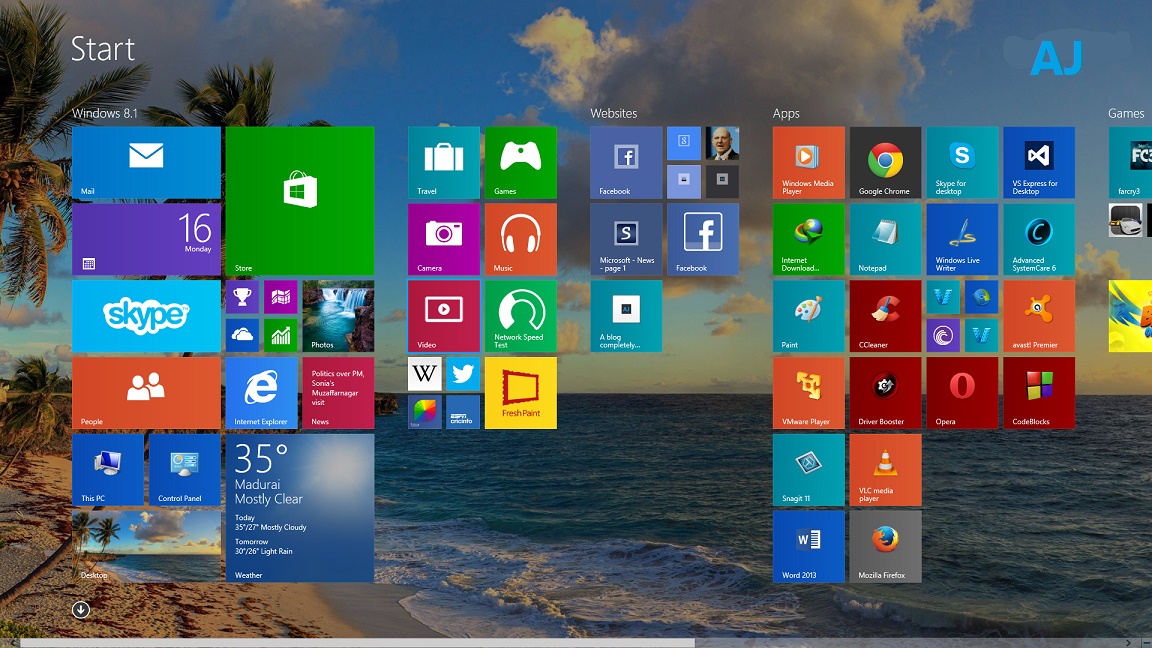Launch Windows Media Player tile
1152x648 pixels.
coord(808,162)
